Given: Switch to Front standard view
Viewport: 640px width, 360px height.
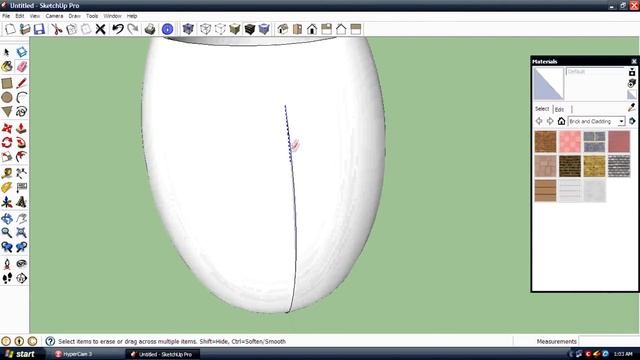Looking at the screenshot, I should click(312, 29).
